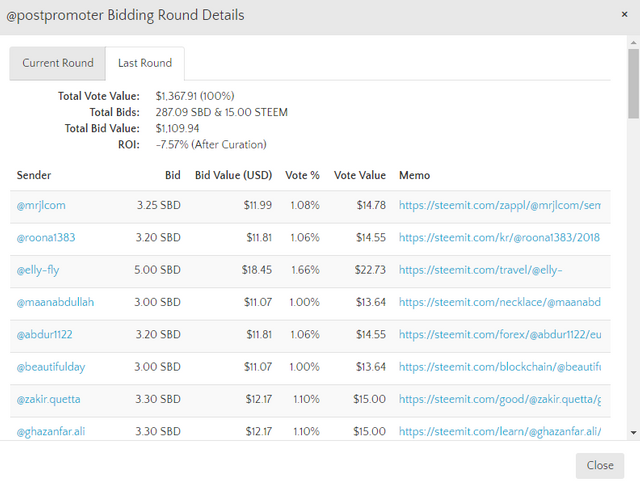Image resolution: width=640 pixels, height=484 pixels.
Task: Open the steemit.com/blockchain memo link
Action: (500, 367)
